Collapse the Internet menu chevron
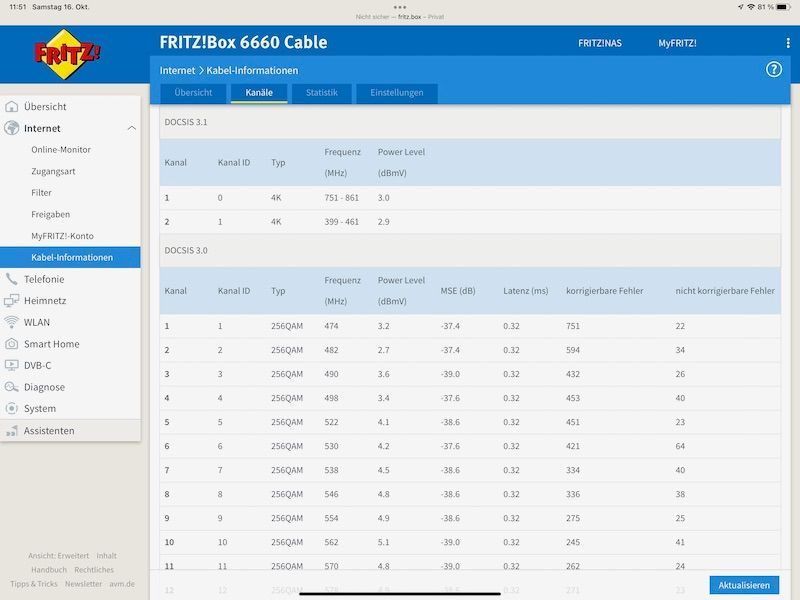 132,128
